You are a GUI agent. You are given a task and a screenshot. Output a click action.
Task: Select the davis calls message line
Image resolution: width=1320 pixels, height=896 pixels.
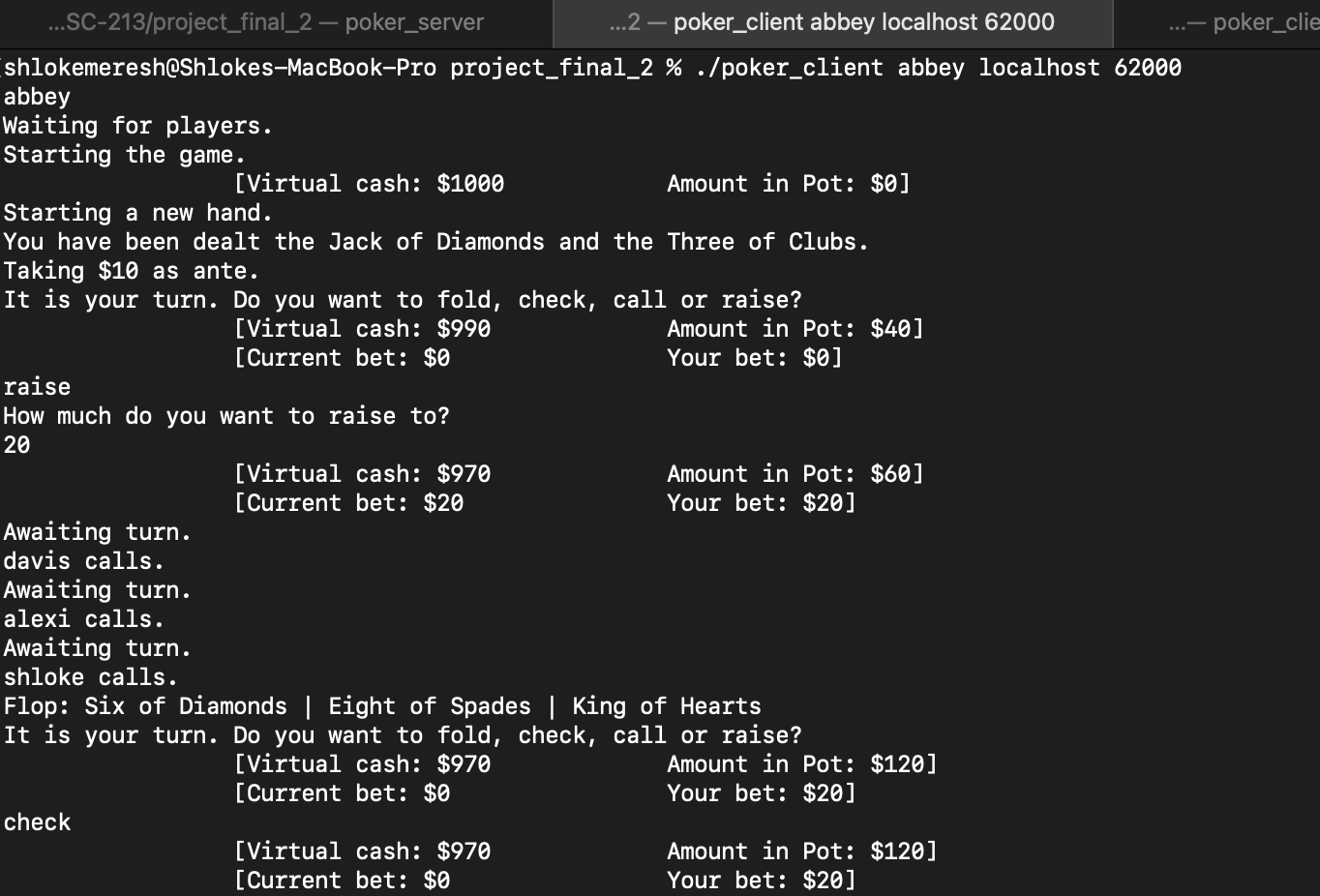(x=82, y=560)
